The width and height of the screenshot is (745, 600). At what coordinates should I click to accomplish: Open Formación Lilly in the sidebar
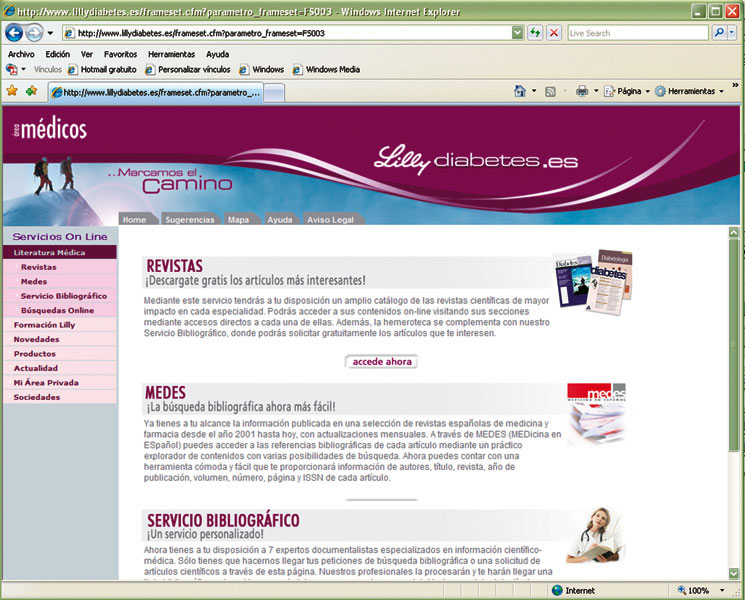pos(59,325)
